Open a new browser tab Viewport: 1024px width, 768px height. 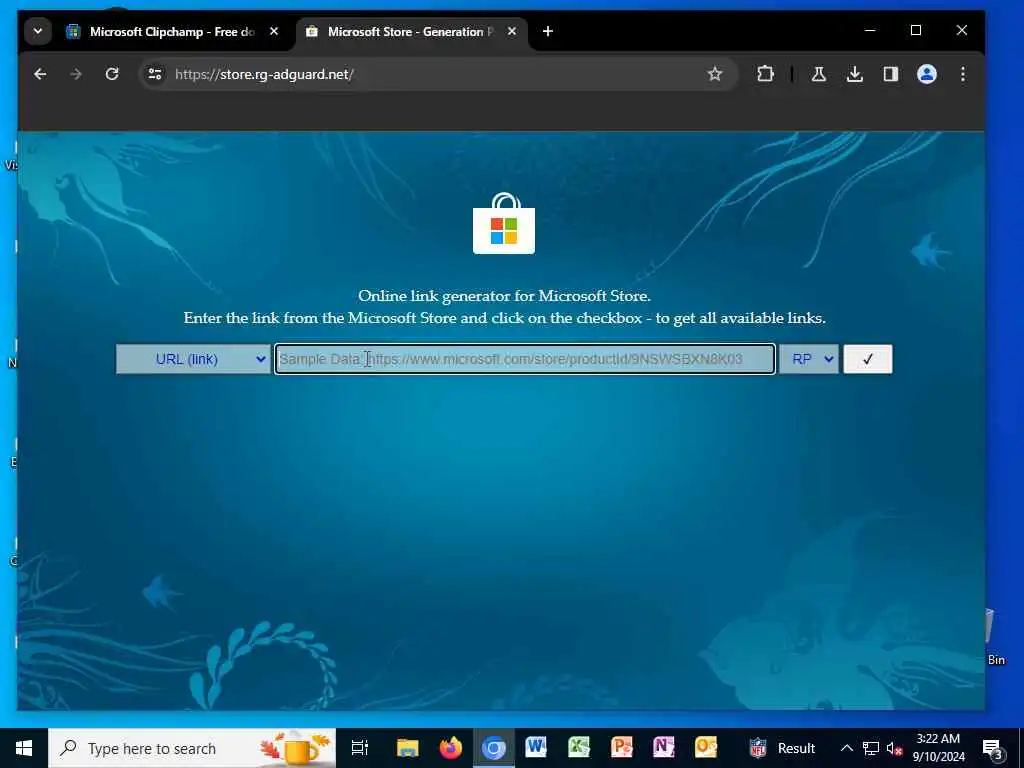click(548, 31)
